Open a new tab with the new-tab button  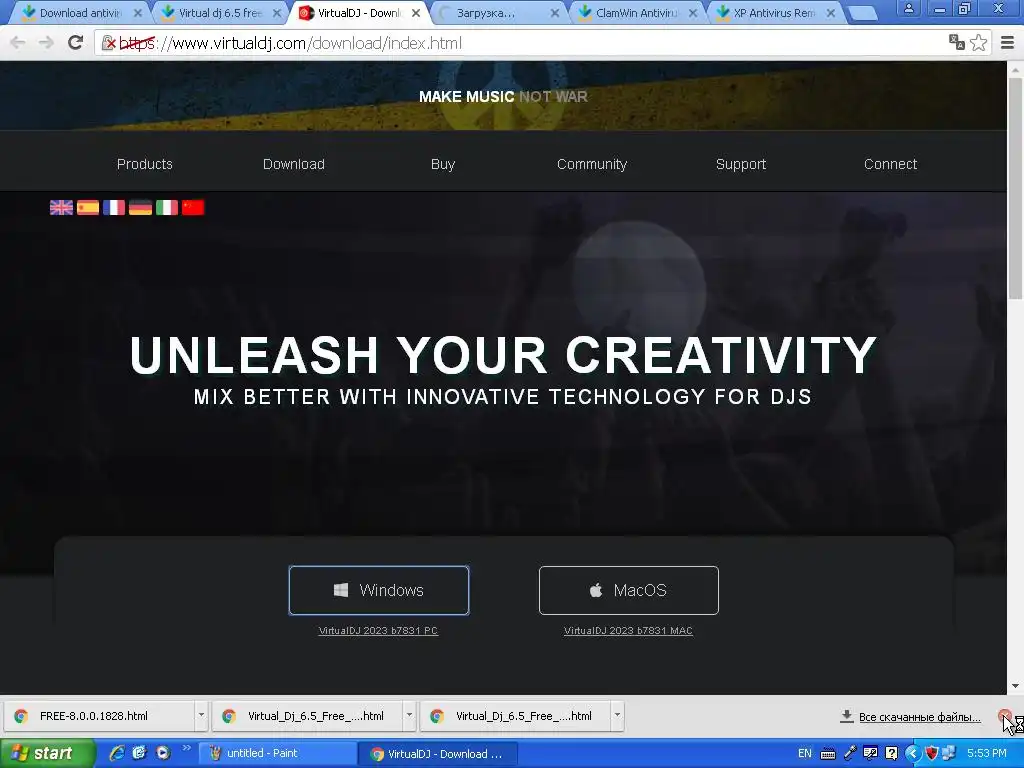[862, 13]
